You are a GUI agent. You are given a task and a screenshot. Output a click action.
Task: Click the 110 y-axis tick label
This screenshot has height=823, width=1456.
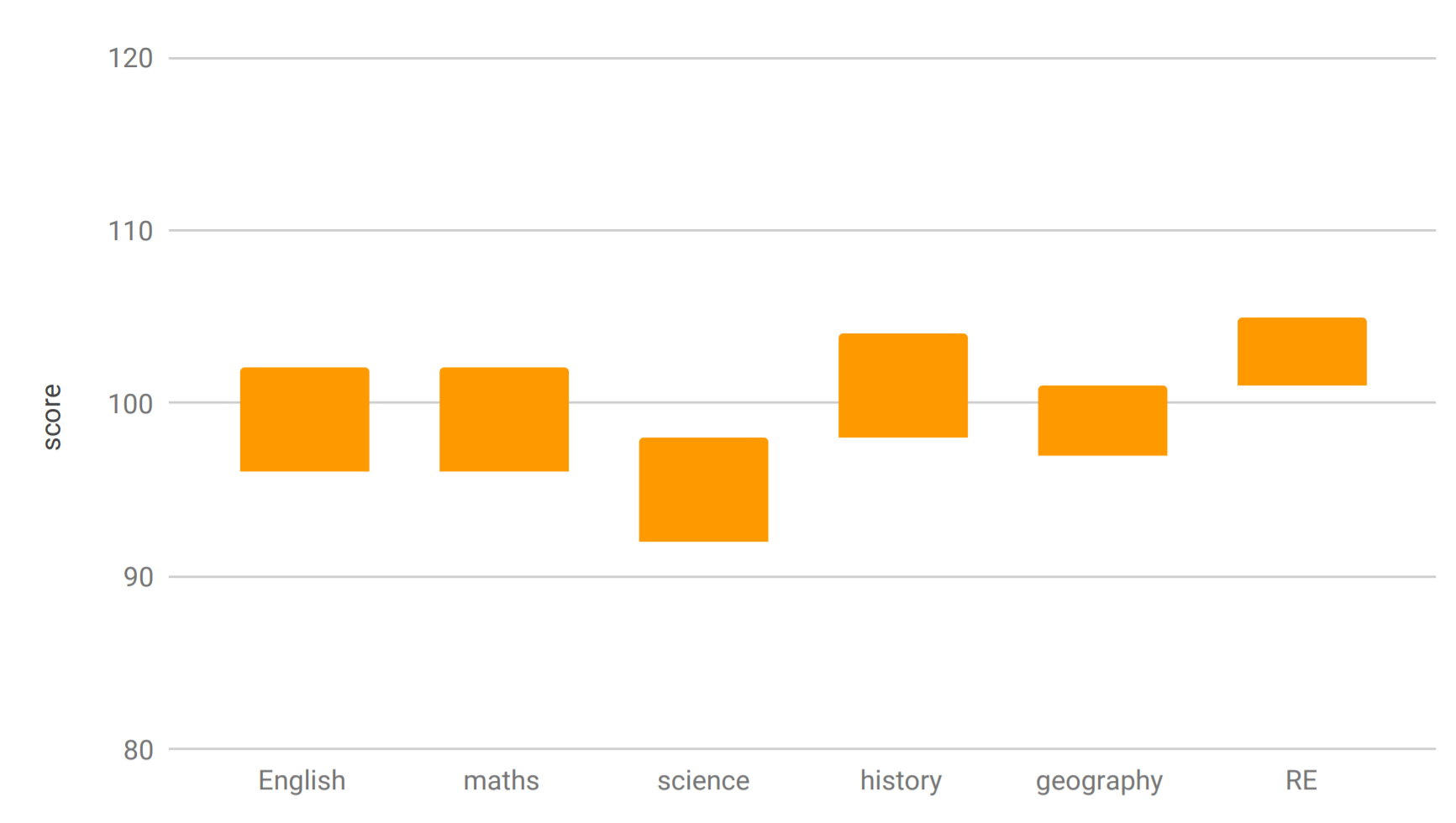tap(130, 231)
